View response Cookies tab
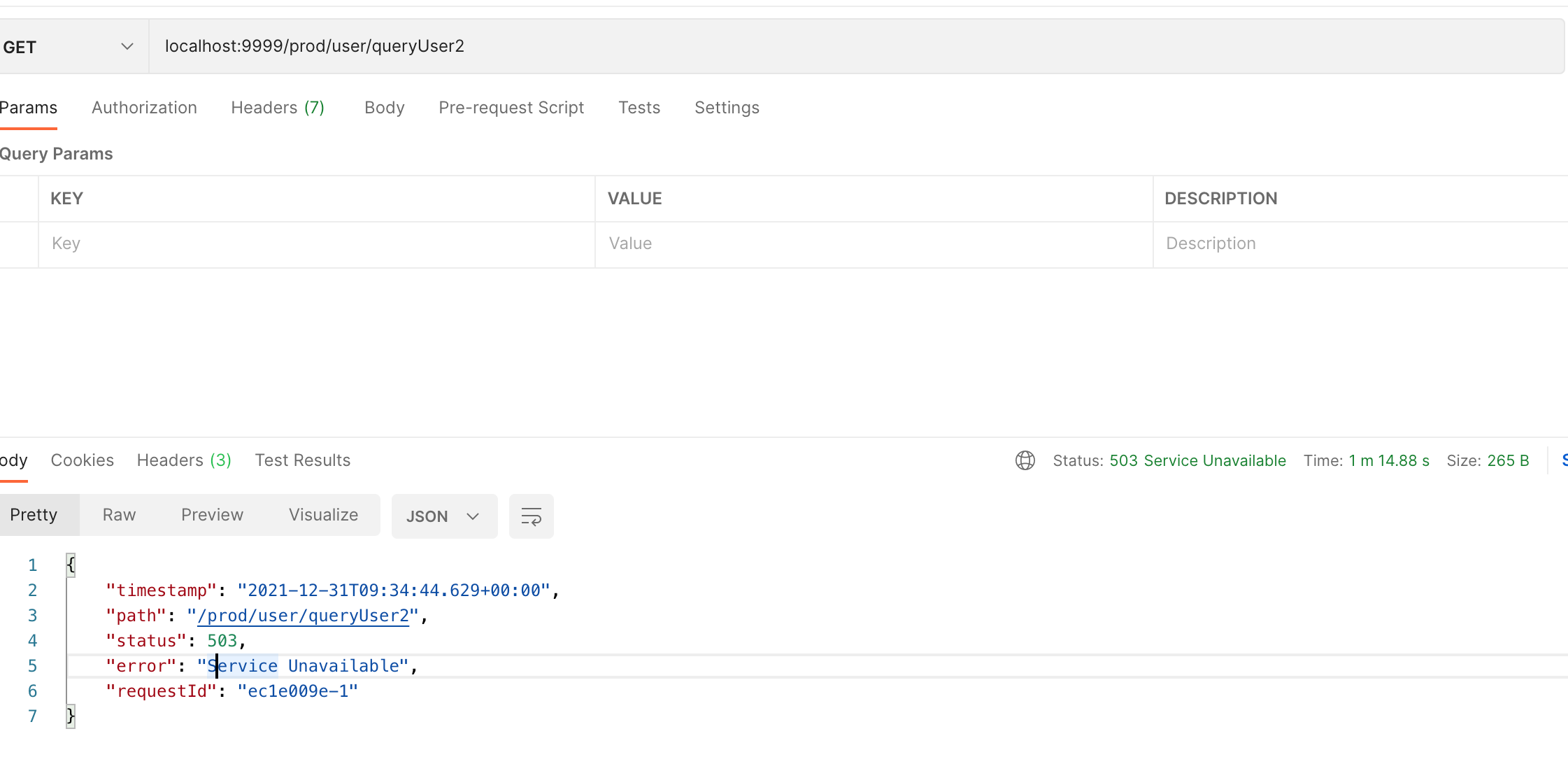The width and height of the screenshot is (1568, 778). coord(82,460)
